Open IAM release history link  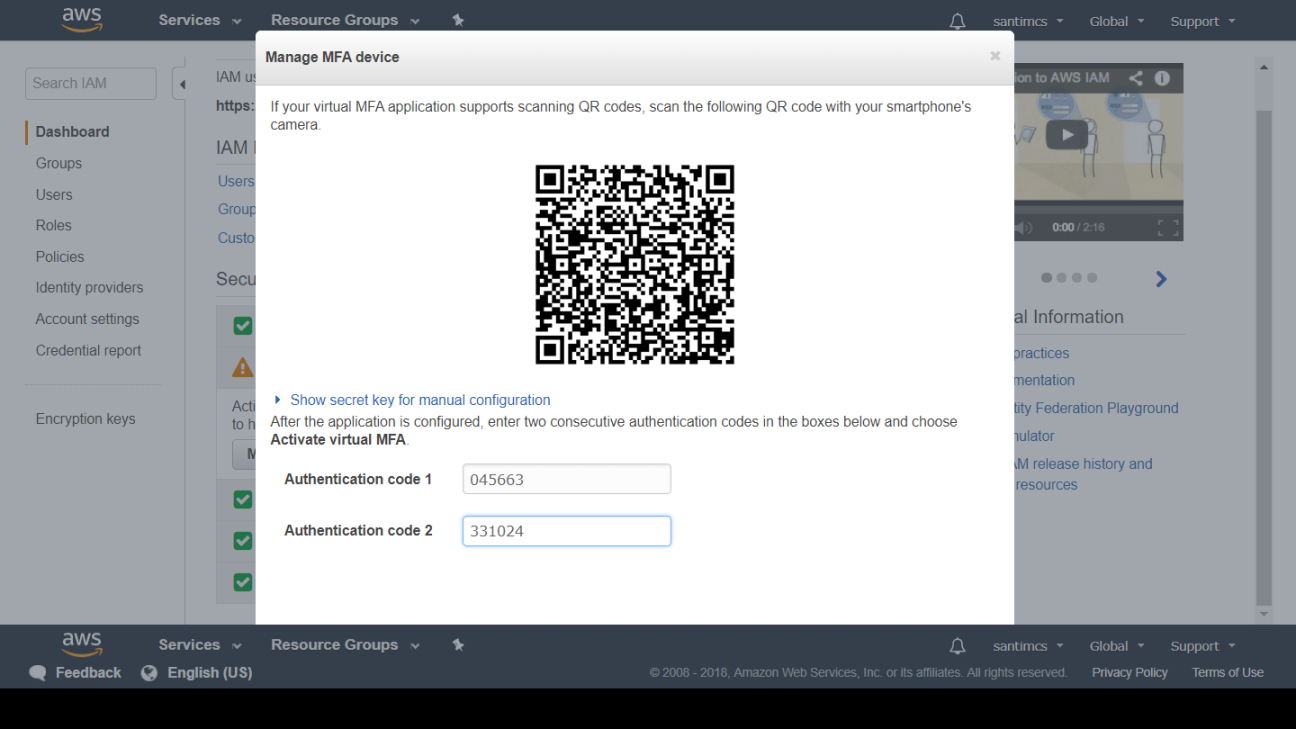[1084, 464]
